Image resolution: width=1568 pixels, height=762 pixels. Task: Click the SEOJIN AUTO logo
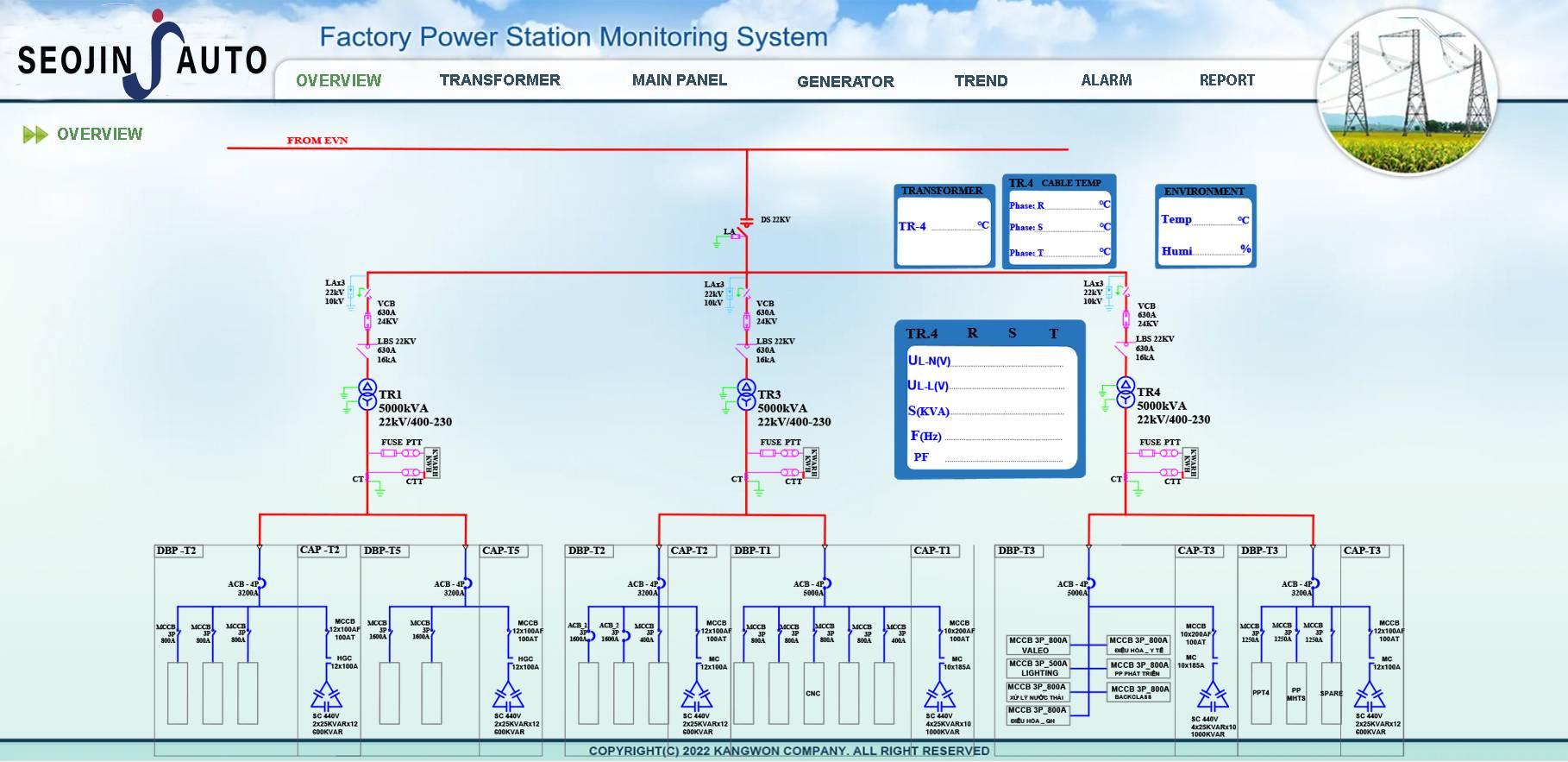[142, 56]
